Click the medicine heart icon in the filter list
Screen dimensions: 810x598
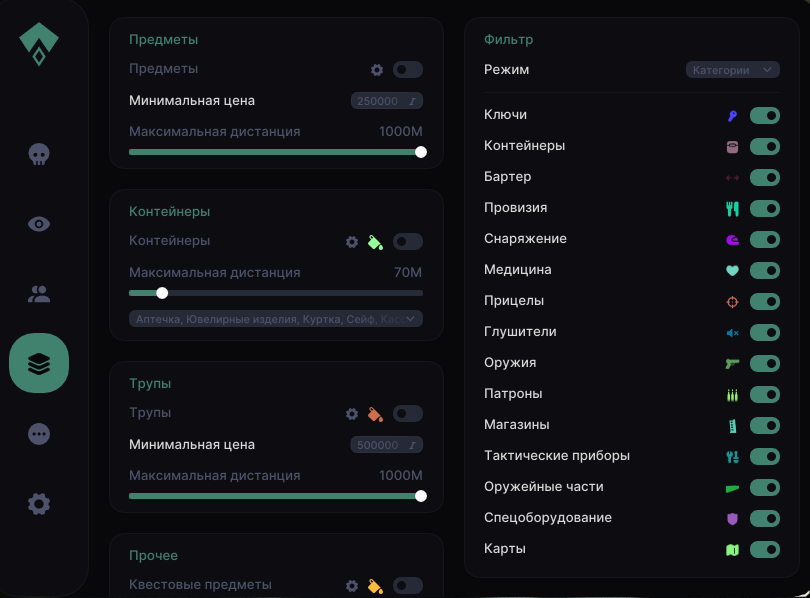[x=732, y=270]
